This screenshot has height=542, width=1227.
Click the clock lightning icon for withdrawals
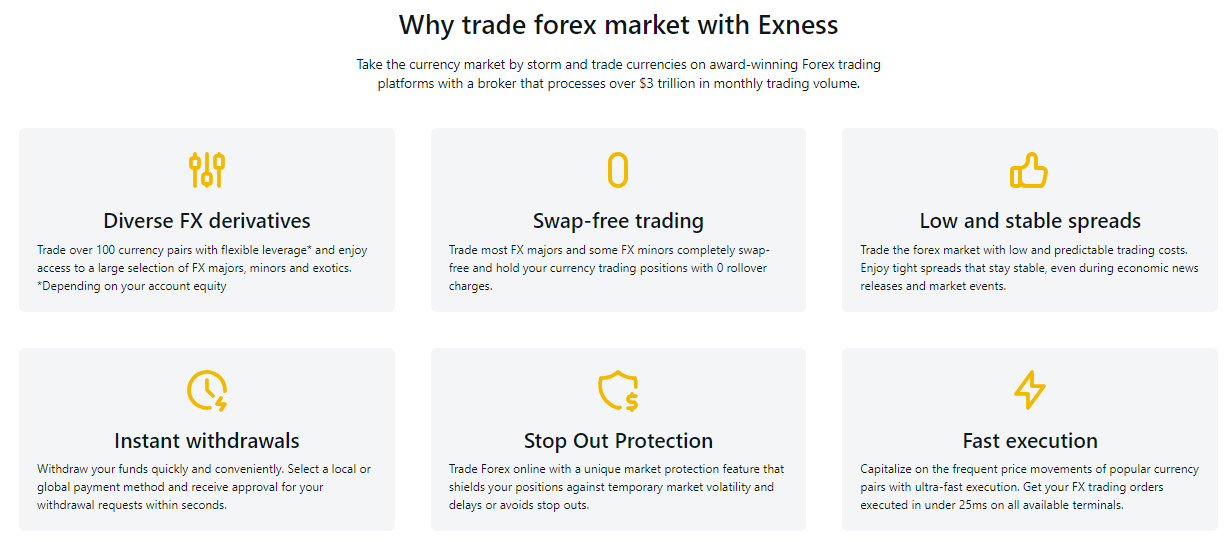(207, 390)
